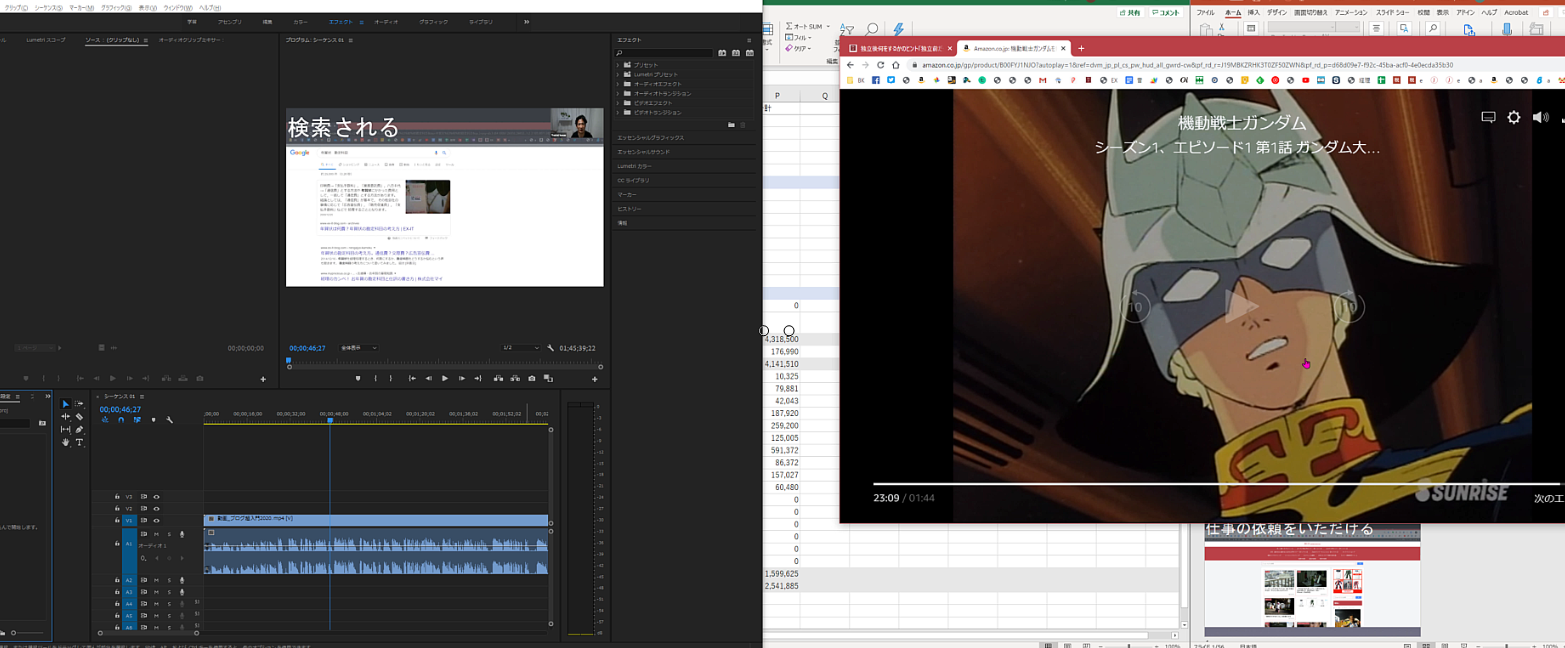Open the エッセンシャルグラフィックス panel
This screenshot has width=1565, height=648.
point(650,137)
